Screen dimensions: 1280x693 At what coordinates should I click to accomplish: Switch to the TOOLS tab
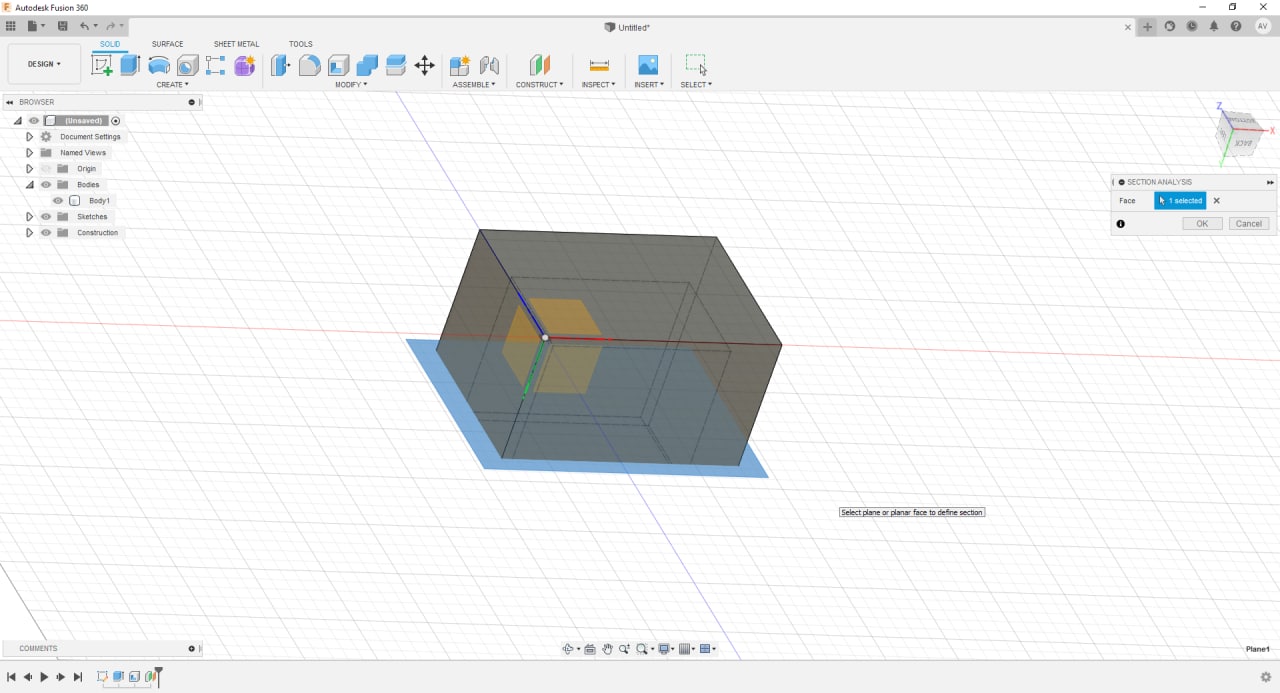click(x=301, y=44)
